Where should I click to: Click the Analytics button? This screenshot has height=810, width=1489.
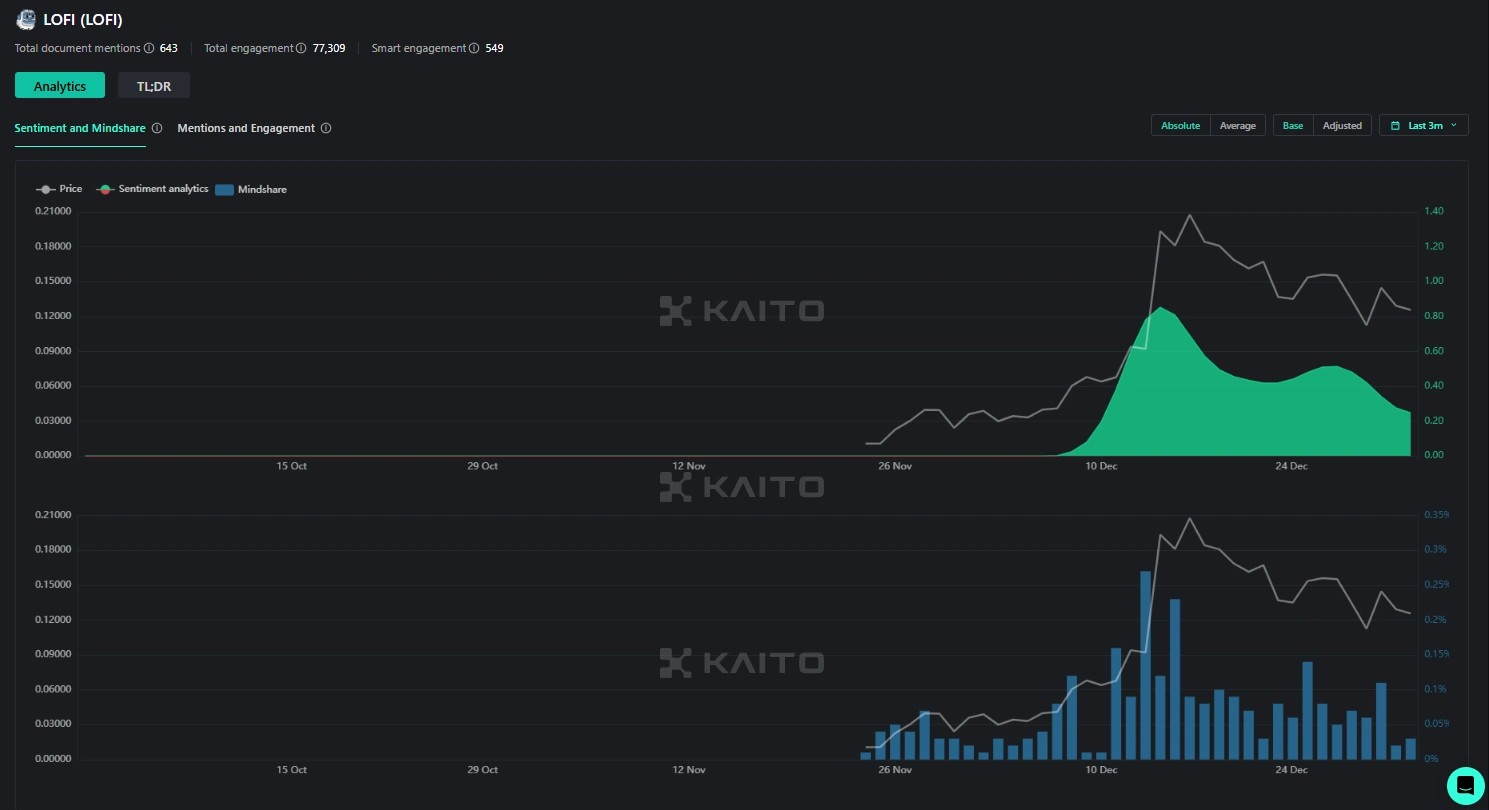[60, 86]
